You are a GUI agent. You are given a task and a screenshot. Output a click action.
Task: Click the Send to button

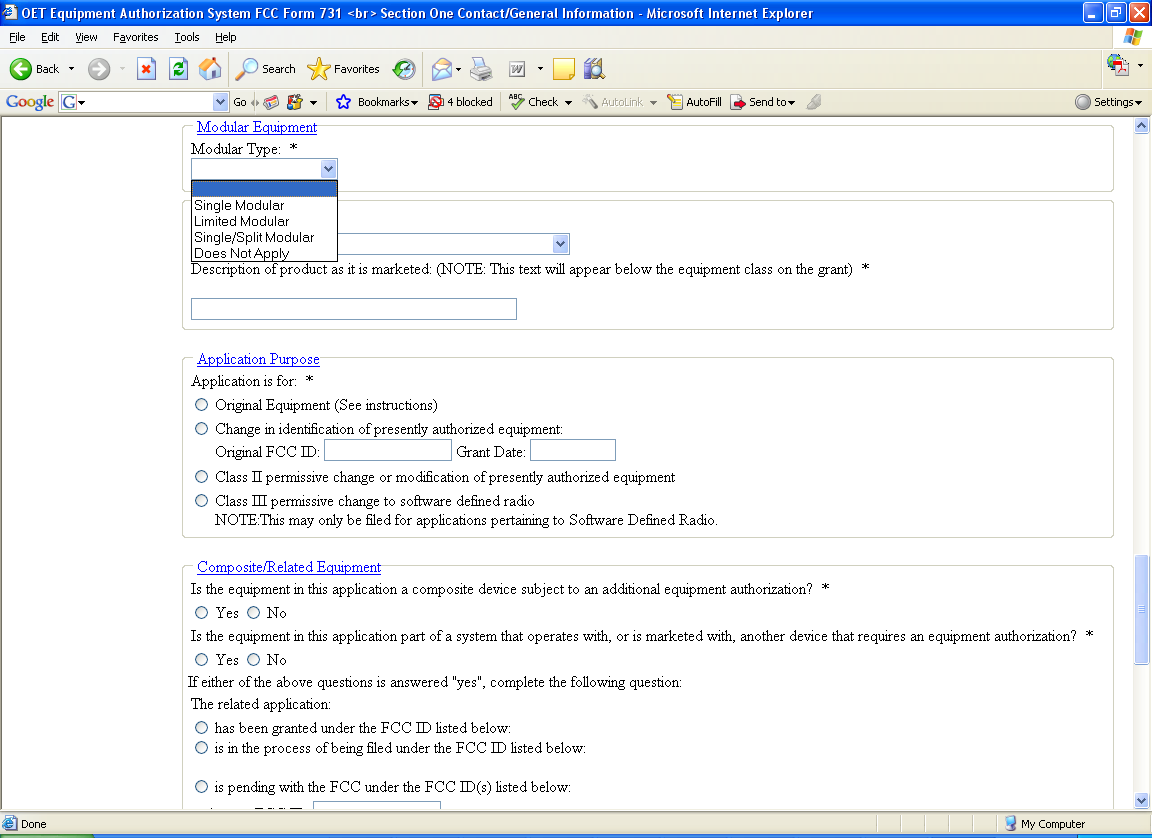[x=763, y=102]
